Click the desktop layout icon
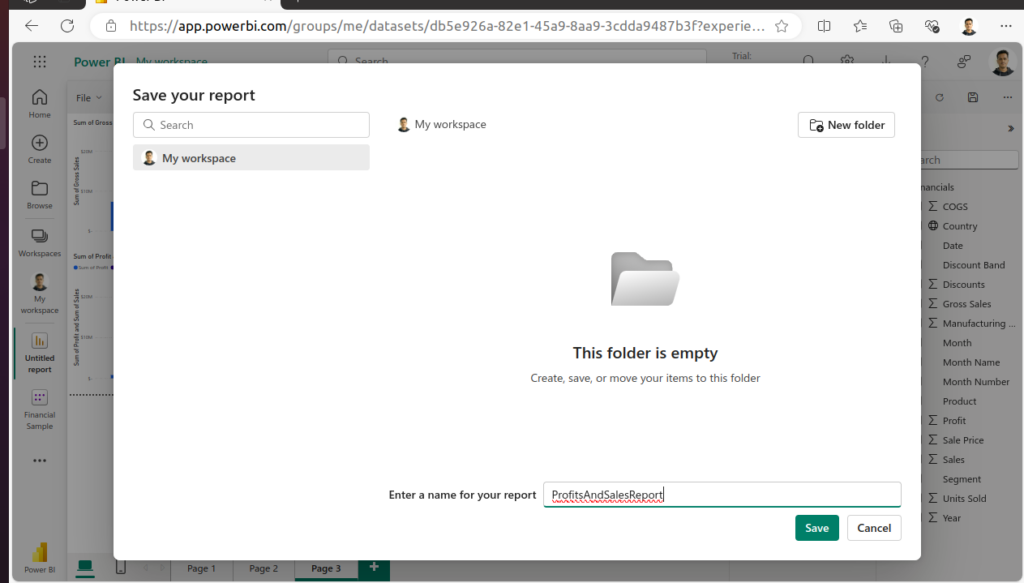The image size is (1024, 583). (x=86, y=567)
